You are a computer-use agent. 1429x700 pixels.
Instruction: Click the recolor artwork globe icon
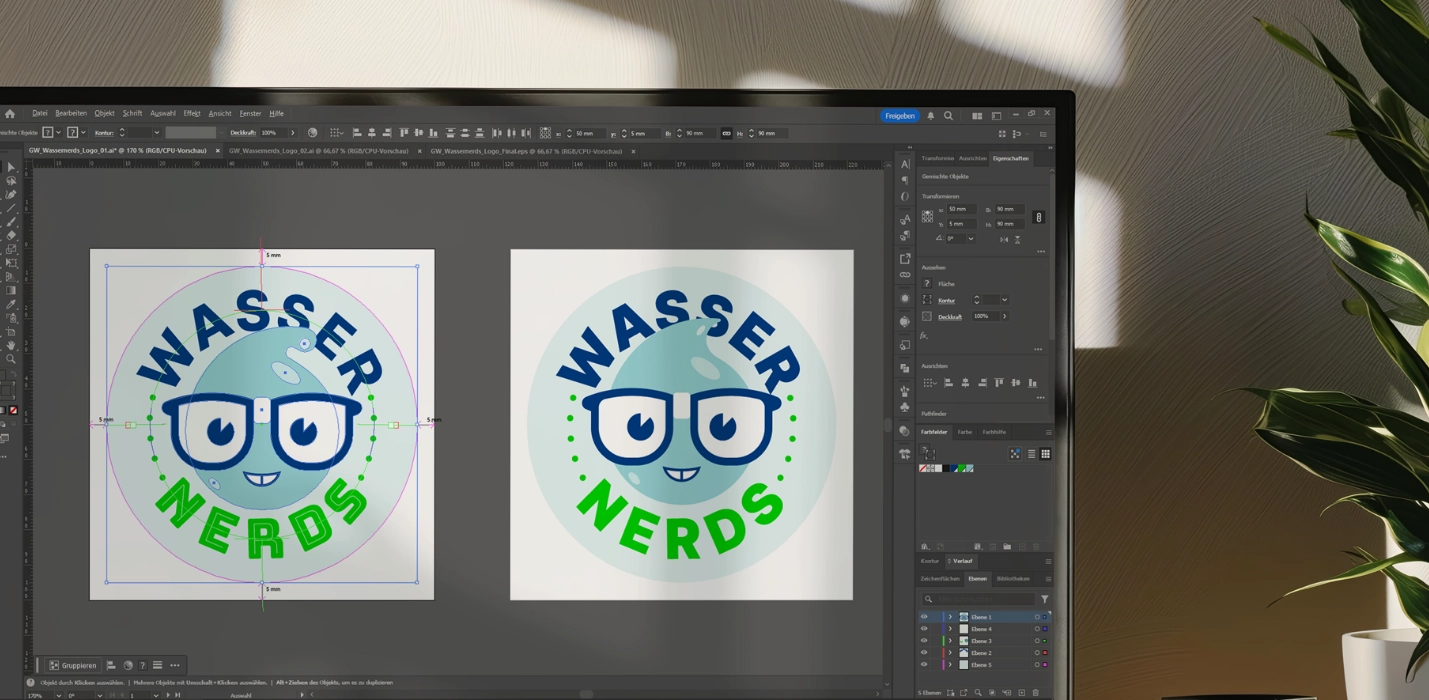[x=312, y=133]
